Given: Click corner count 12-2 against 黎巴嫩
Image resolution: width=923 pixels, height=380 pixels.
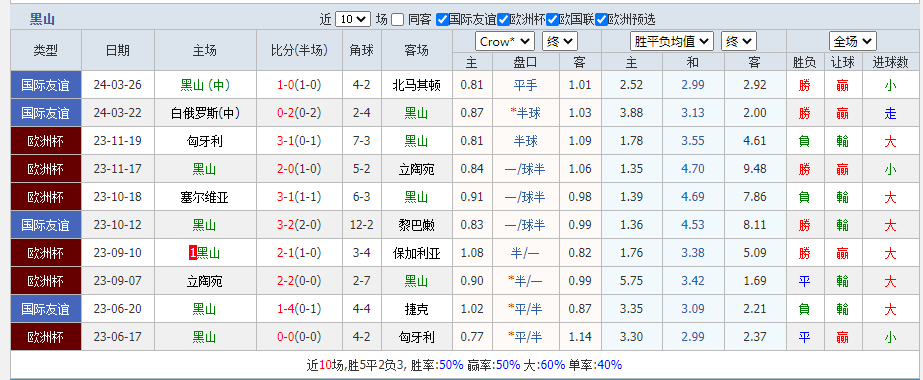Looking at the screenshot, I should (x=361, y=225).
